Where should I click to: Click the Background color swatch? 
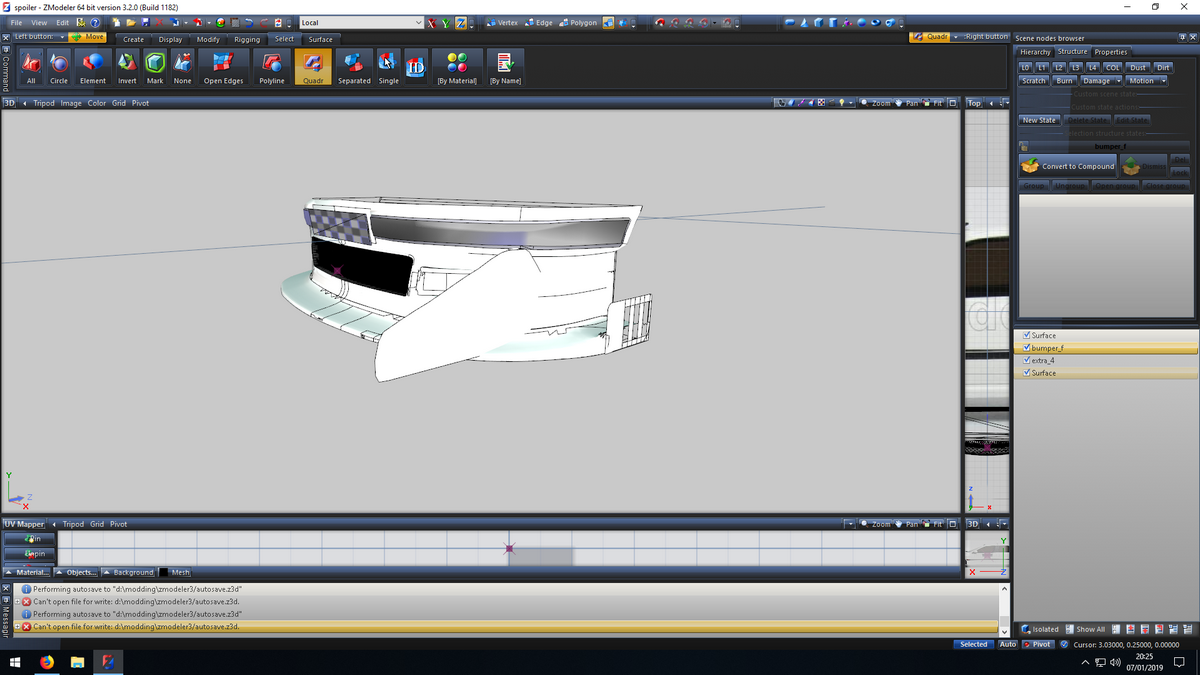coord(165,572)
